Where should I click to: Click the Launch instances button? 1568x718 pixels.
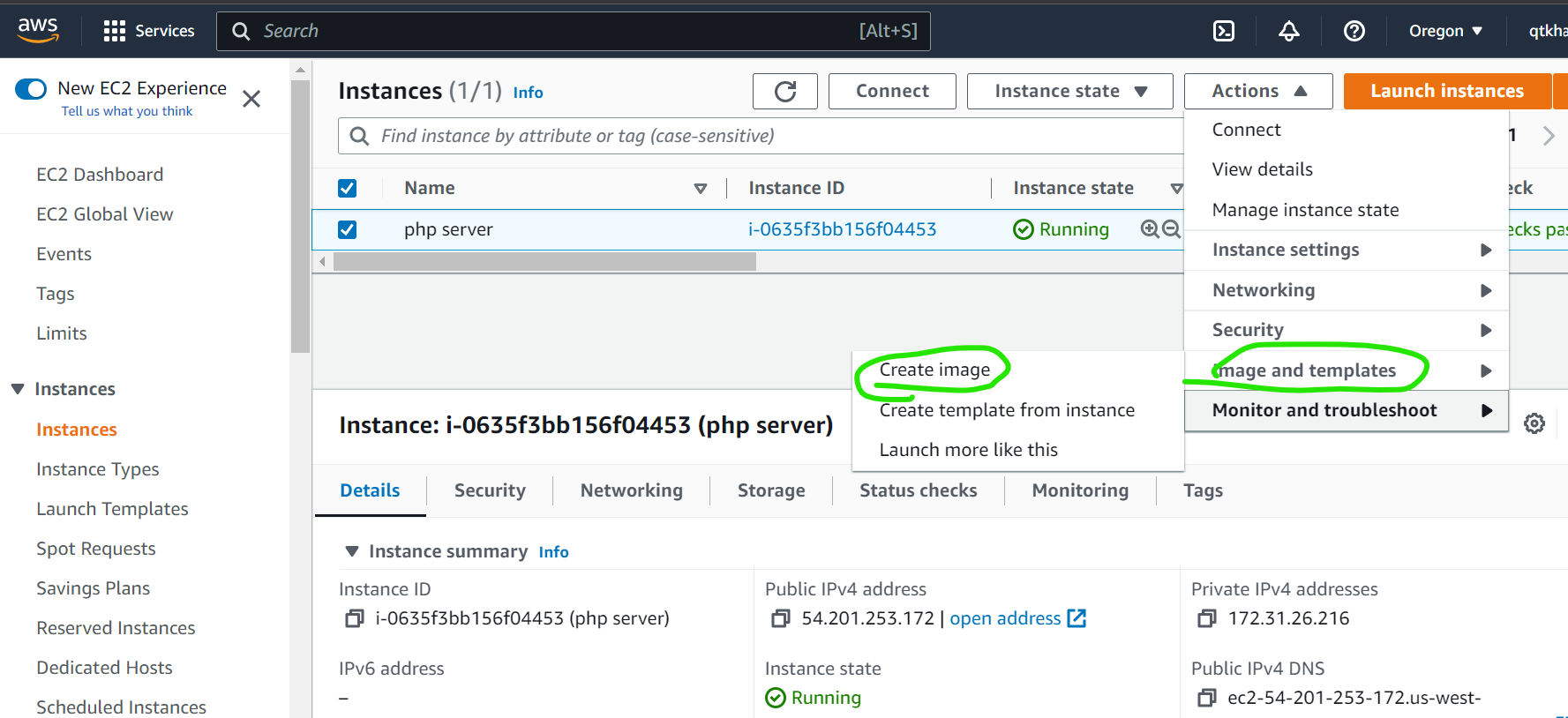click(1447, 91)
